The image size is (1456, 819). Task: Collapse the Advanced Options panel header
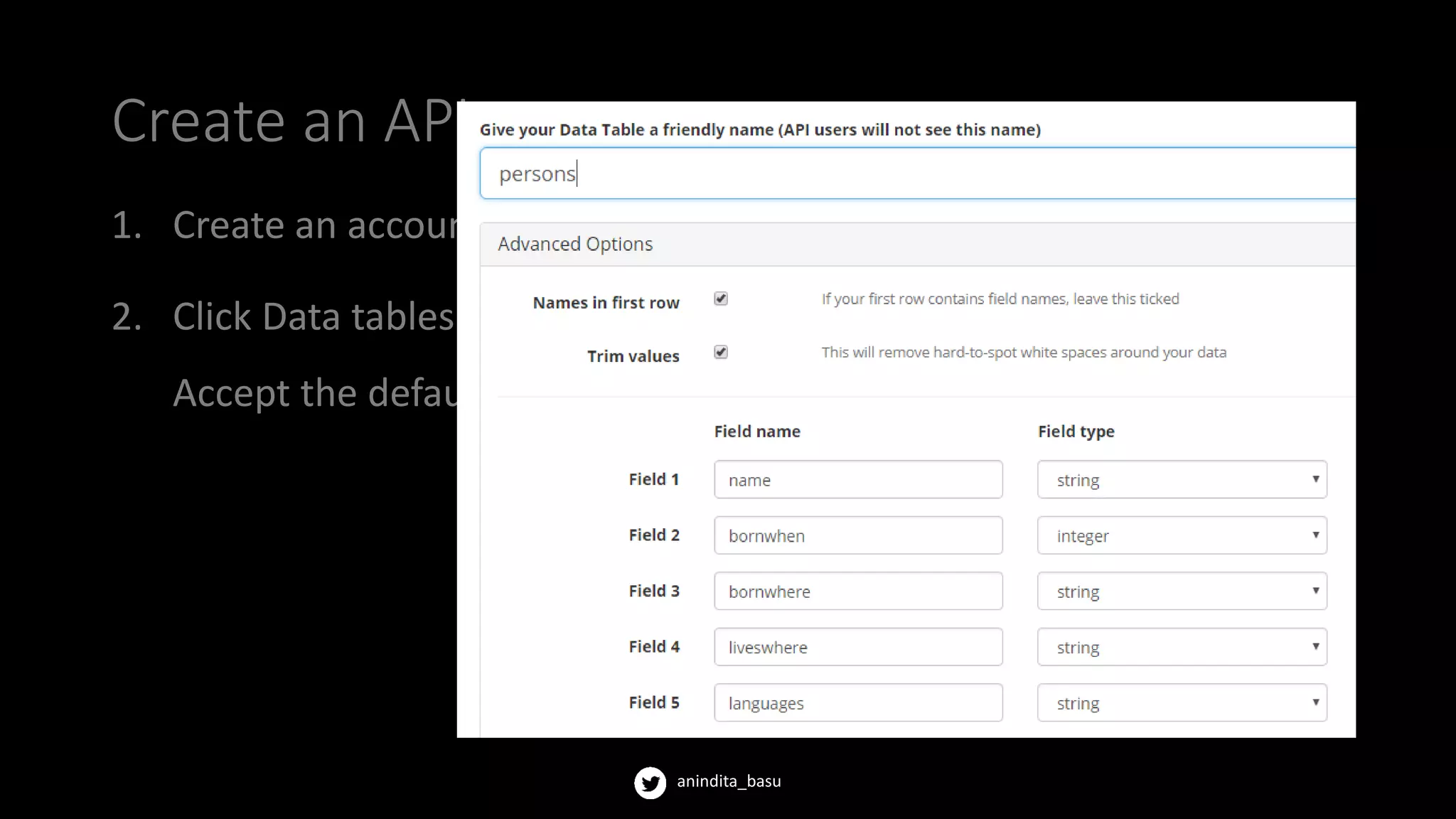pyautogui.click(x=918, y=245)
